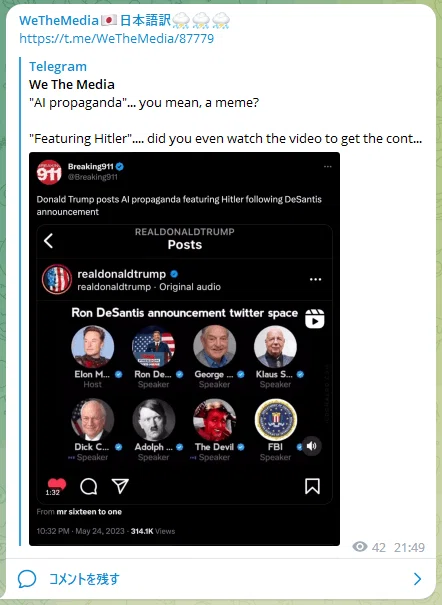Toggle the bookmark save icon
442x605 pixels.
click(312, 486)
